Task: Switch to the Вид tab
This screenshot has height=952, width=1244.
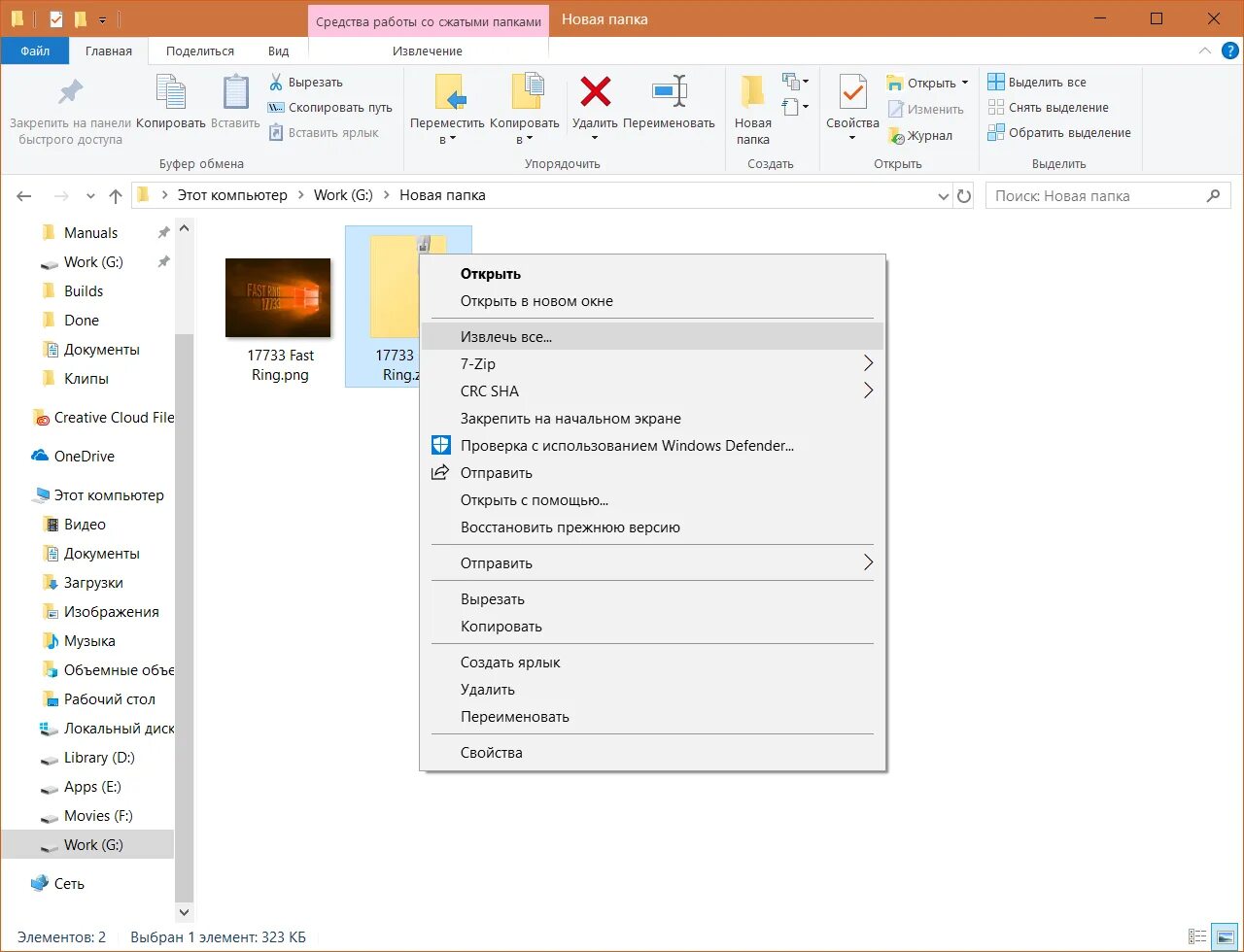Action: tap(279, 51)
